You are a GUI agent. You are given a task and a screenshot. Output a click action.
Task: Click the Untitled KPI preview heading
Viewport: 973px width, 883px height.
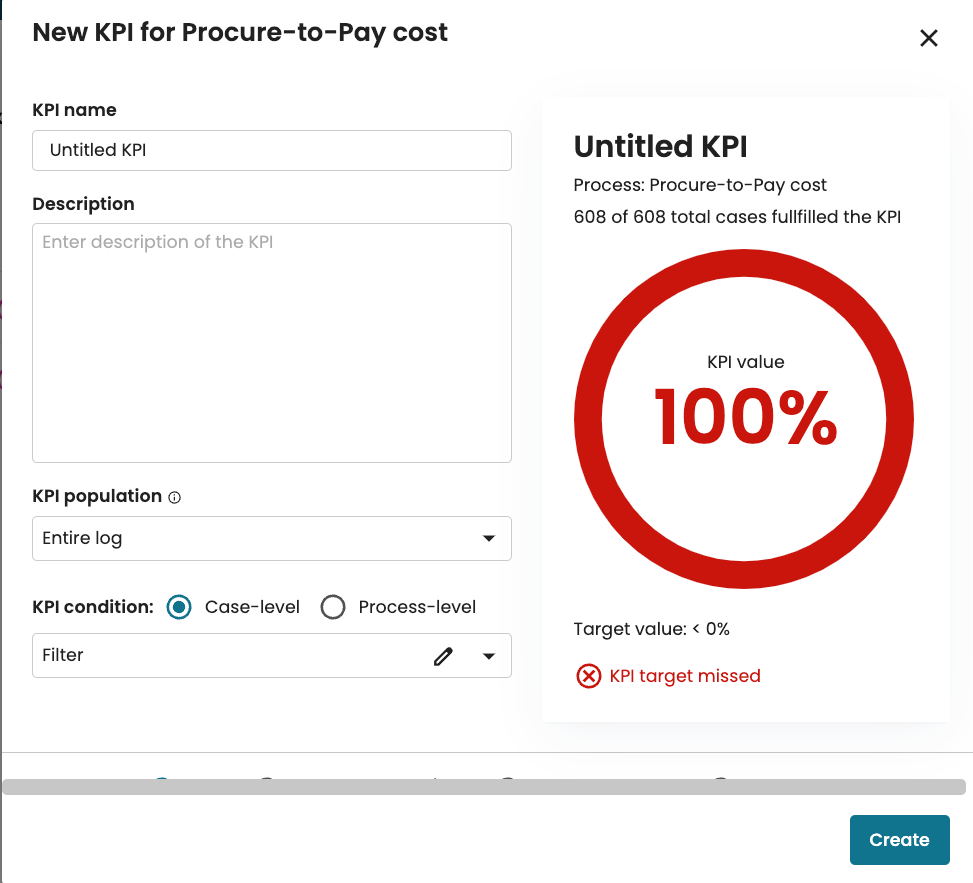click(x=660, y=147)
